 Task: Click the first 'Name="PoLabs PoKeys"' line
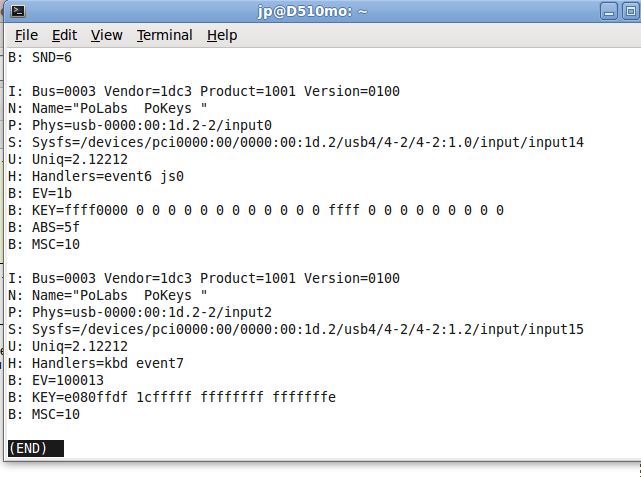[108, 108]
